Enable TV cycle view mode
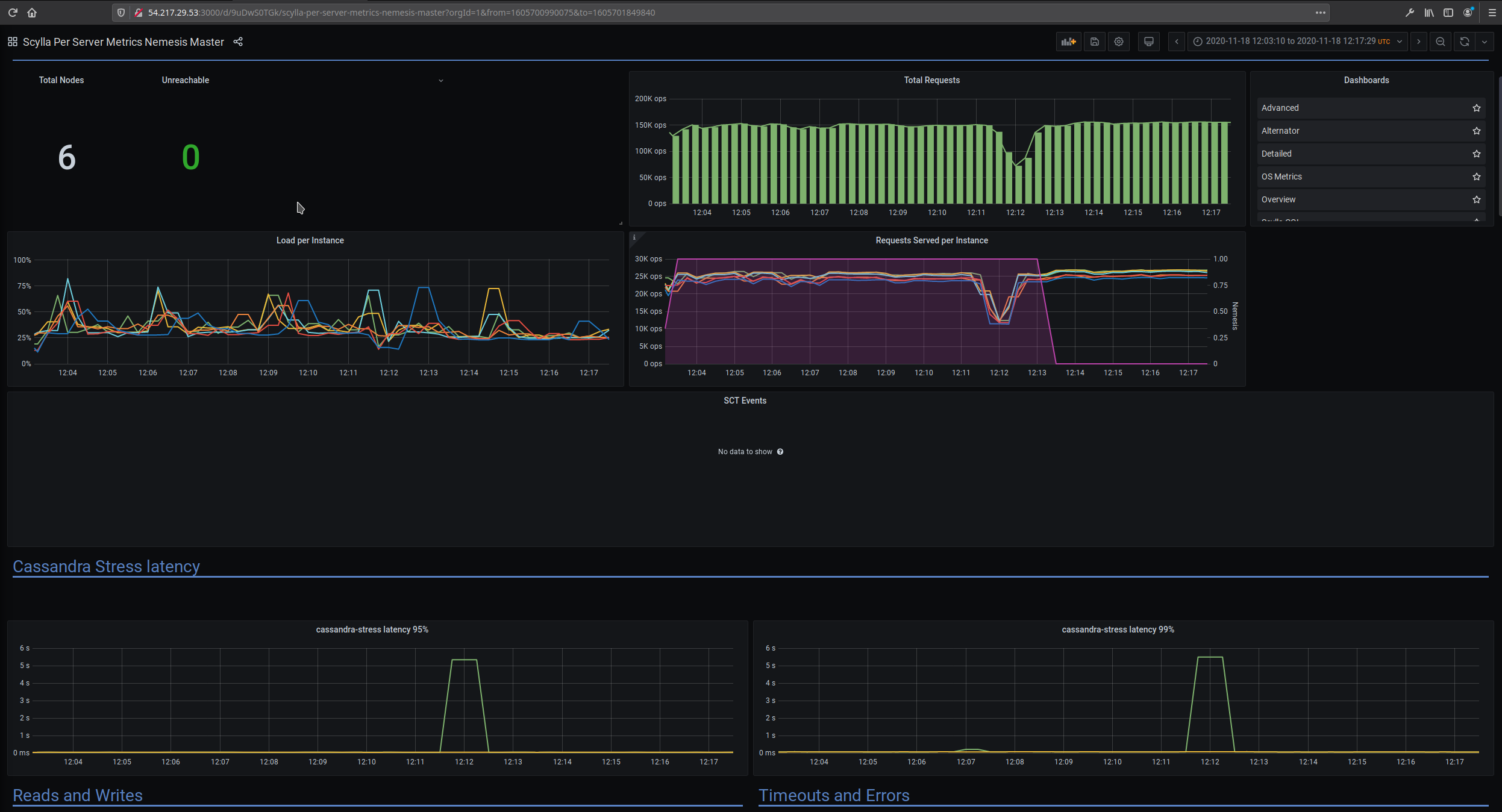The height and width of the screenshot is (812, 1502). (1148, 42)
